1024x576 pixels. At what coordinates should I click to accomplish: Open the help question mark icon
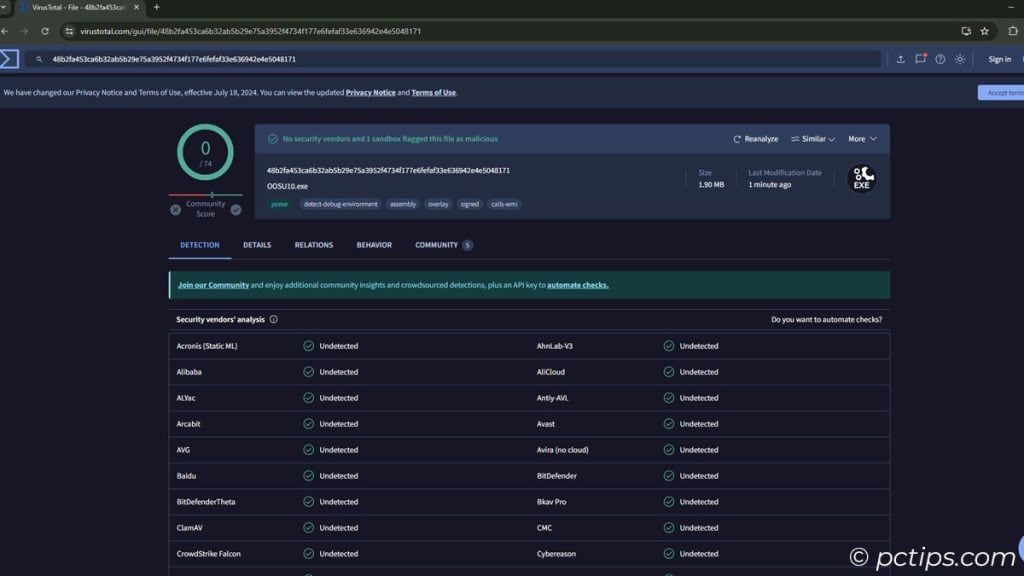click(940, 59)
